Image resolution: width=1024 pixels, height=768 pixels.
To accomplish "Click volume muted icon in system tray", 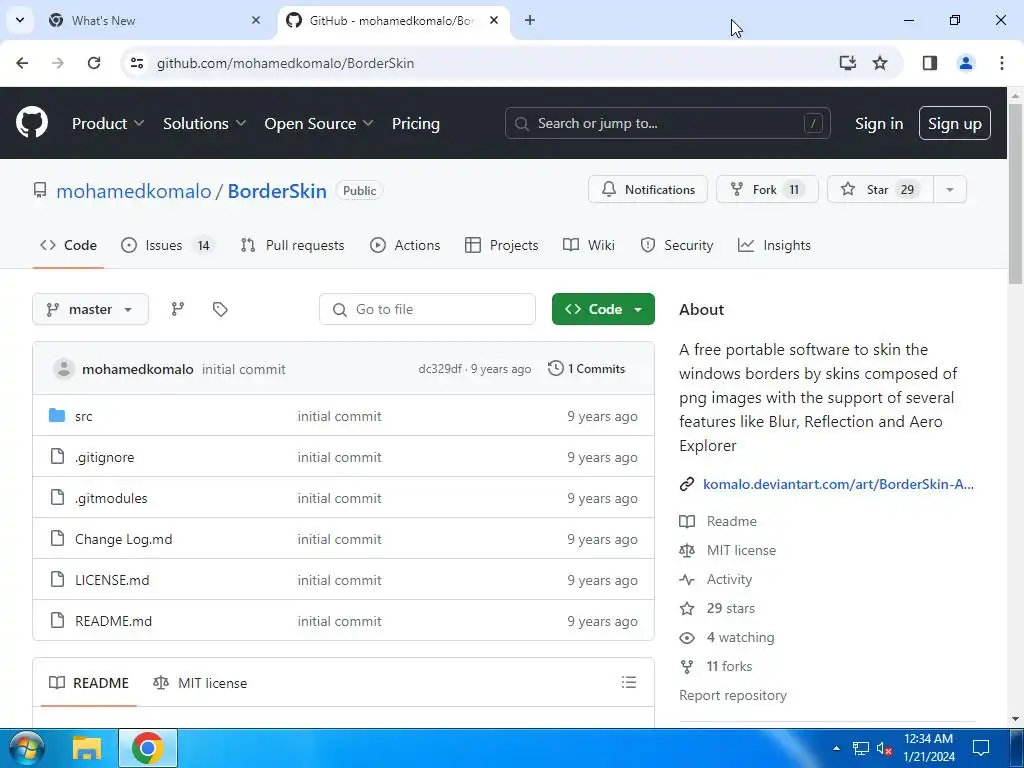I will (884, 748).
